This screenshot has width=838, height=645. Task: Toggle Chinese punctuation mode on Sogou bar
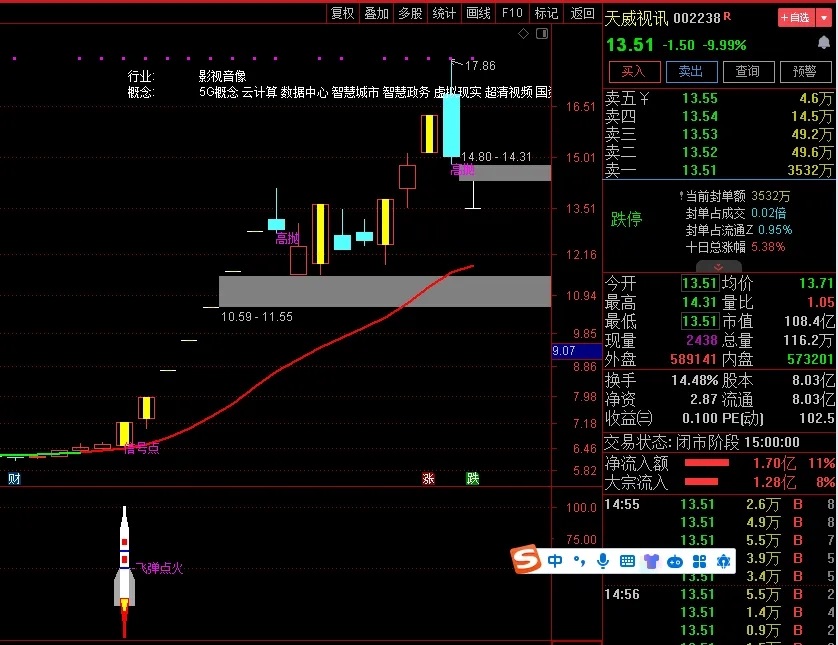[579, 561]
